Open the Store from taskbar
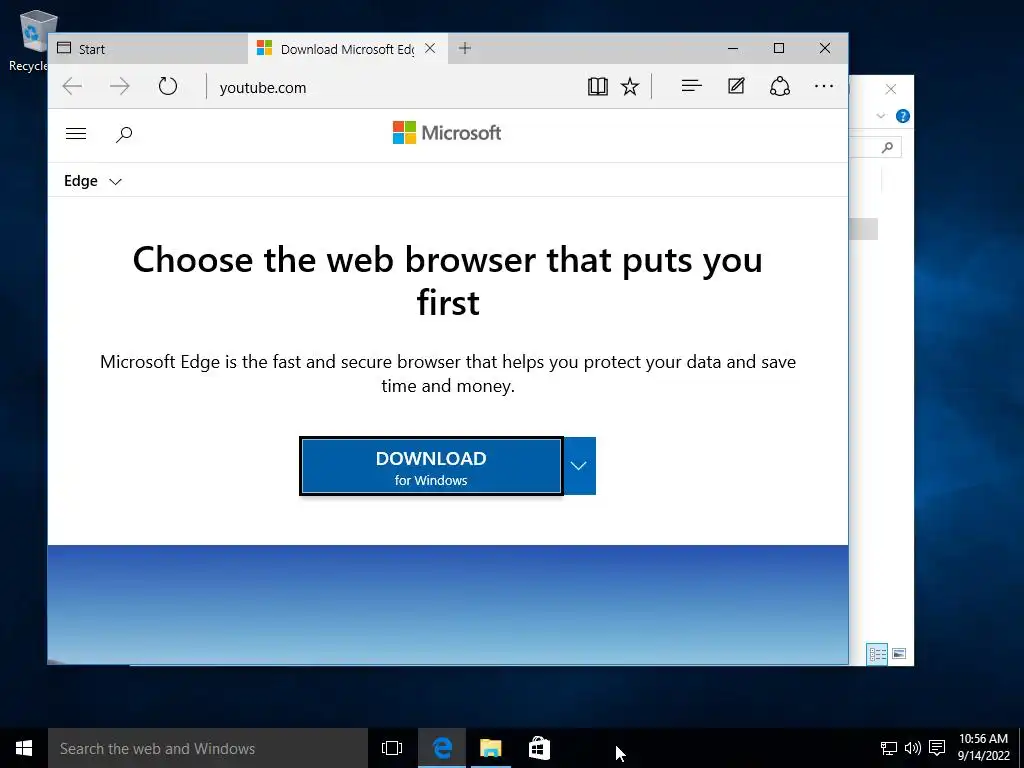The image size is (1024, 768). 539,748
